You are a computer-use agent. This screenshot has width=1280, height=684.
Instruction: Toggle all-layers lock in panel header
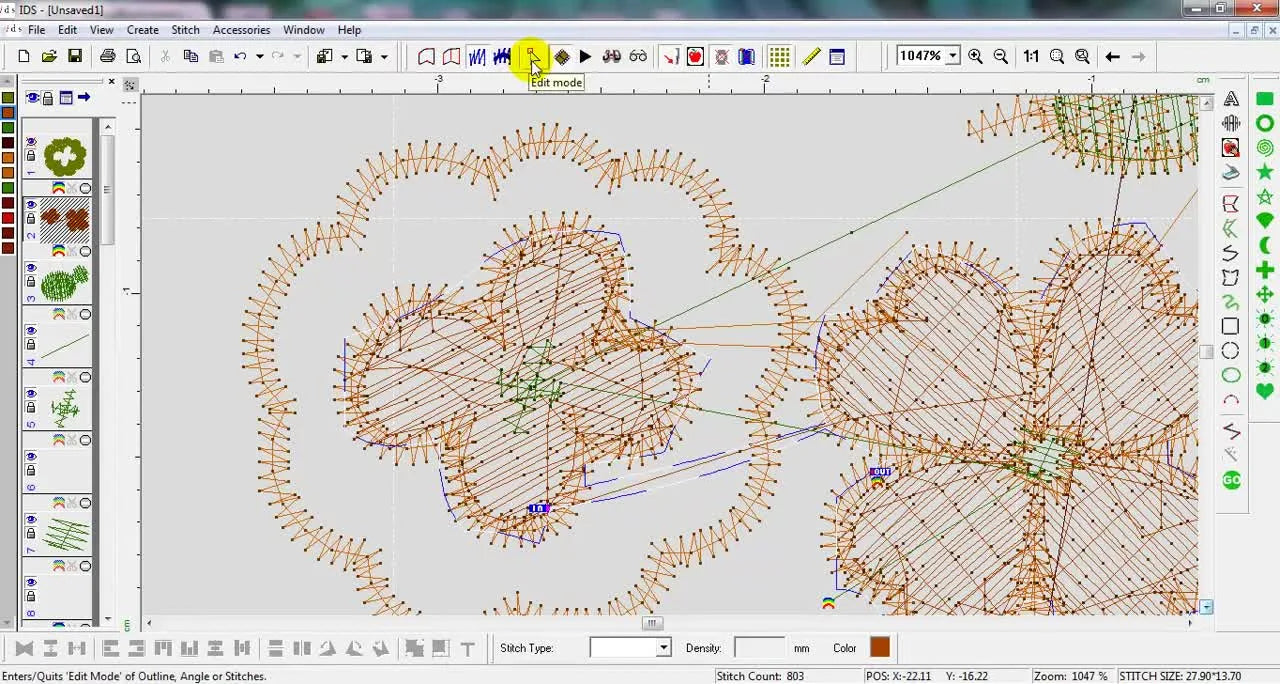pos(48,98)
